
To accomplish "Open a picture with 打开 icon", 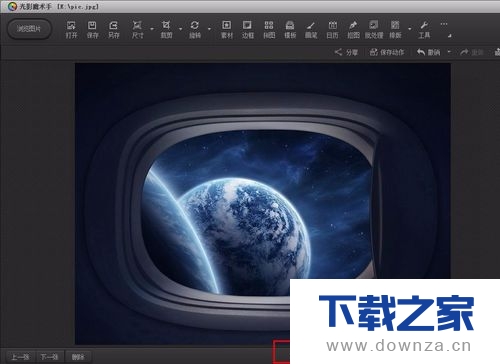I will [x=71, y=30].
